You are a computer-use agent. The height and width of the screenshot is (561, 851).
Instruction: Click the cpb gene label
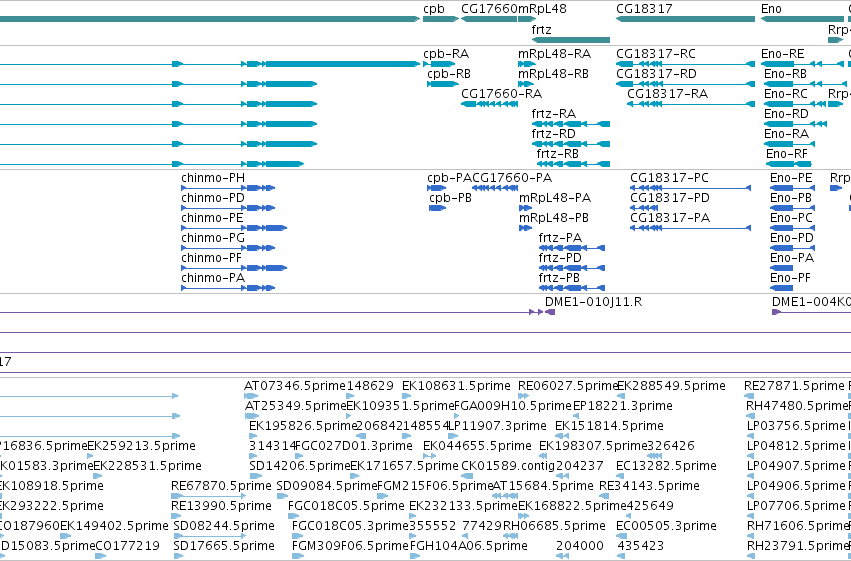(x=434, y=9)
